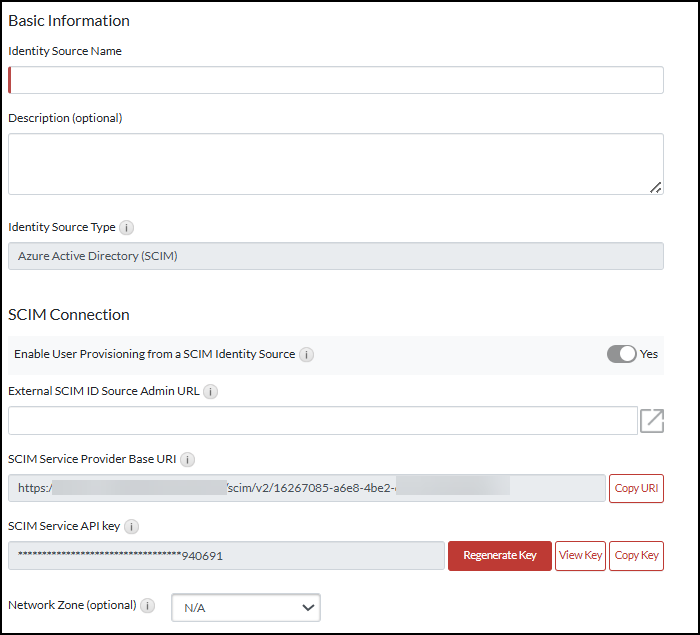700x635 pixels.
Task: Show info for External SCIM ID Source Admin URL
Action: tap(211, 392)
